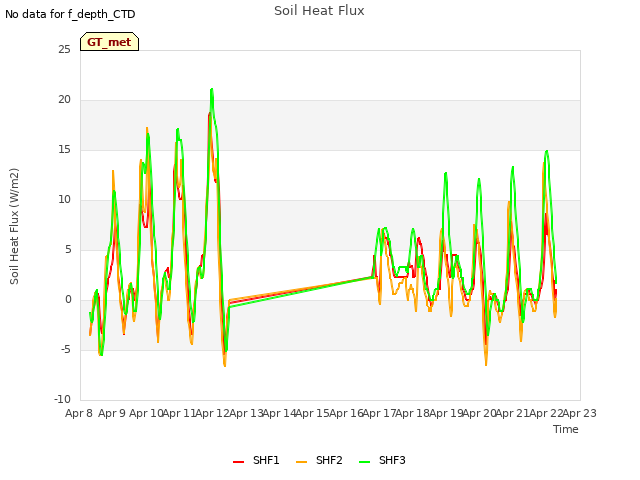Click the 0 y-axis tick label
Image resolution: width=640 pixels, height=480 pixels.
pos(68,300)
